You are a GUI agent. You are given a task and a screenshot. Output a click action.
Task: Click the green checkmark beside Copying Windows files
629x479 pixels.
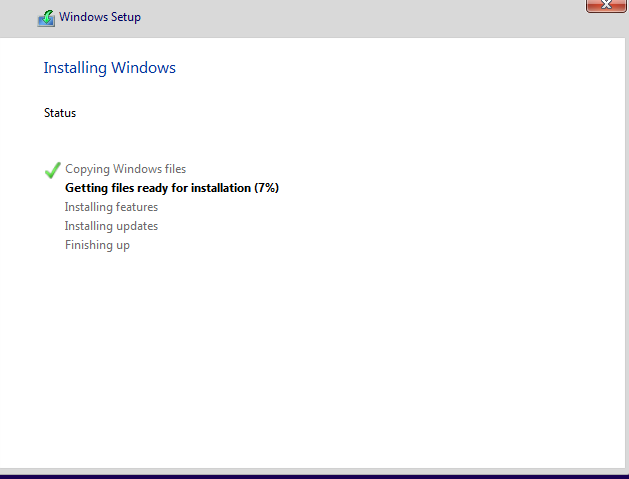click(53, 170)
